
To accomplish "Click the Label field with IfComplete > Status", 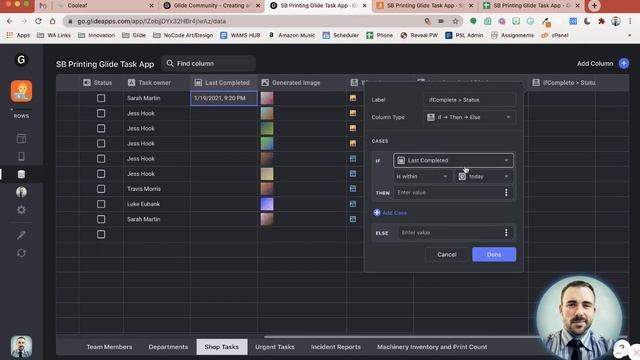I will (x=469, y=100).
